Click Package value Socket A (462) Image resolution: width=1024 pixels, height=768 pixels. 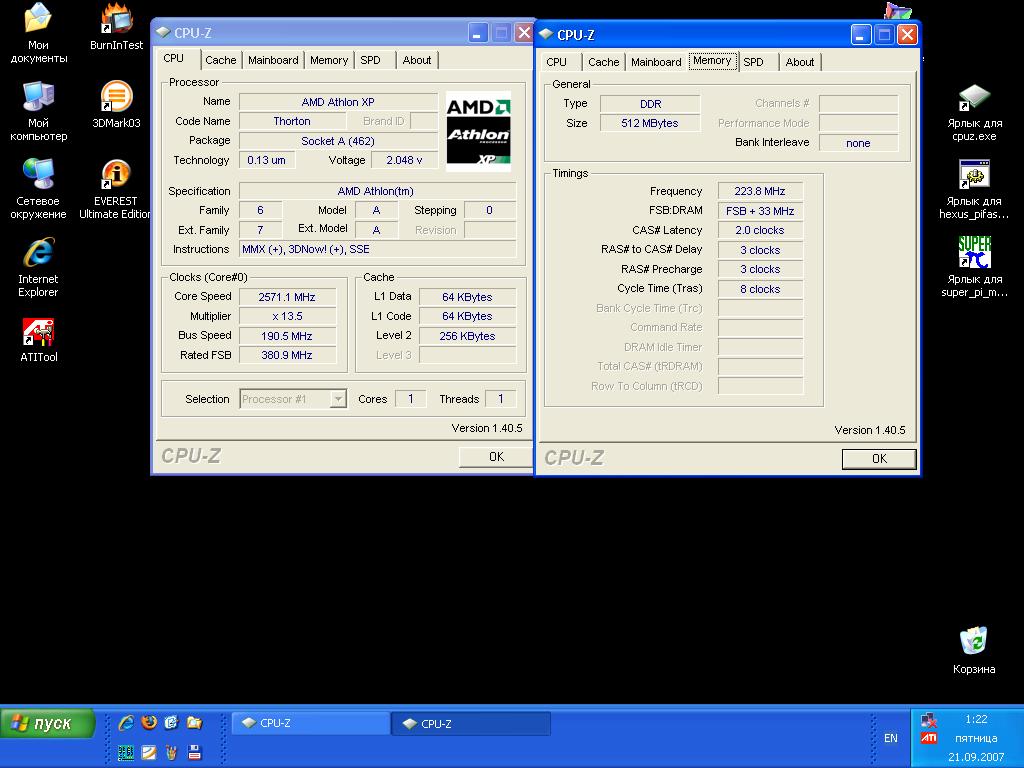tap(338, 141)
